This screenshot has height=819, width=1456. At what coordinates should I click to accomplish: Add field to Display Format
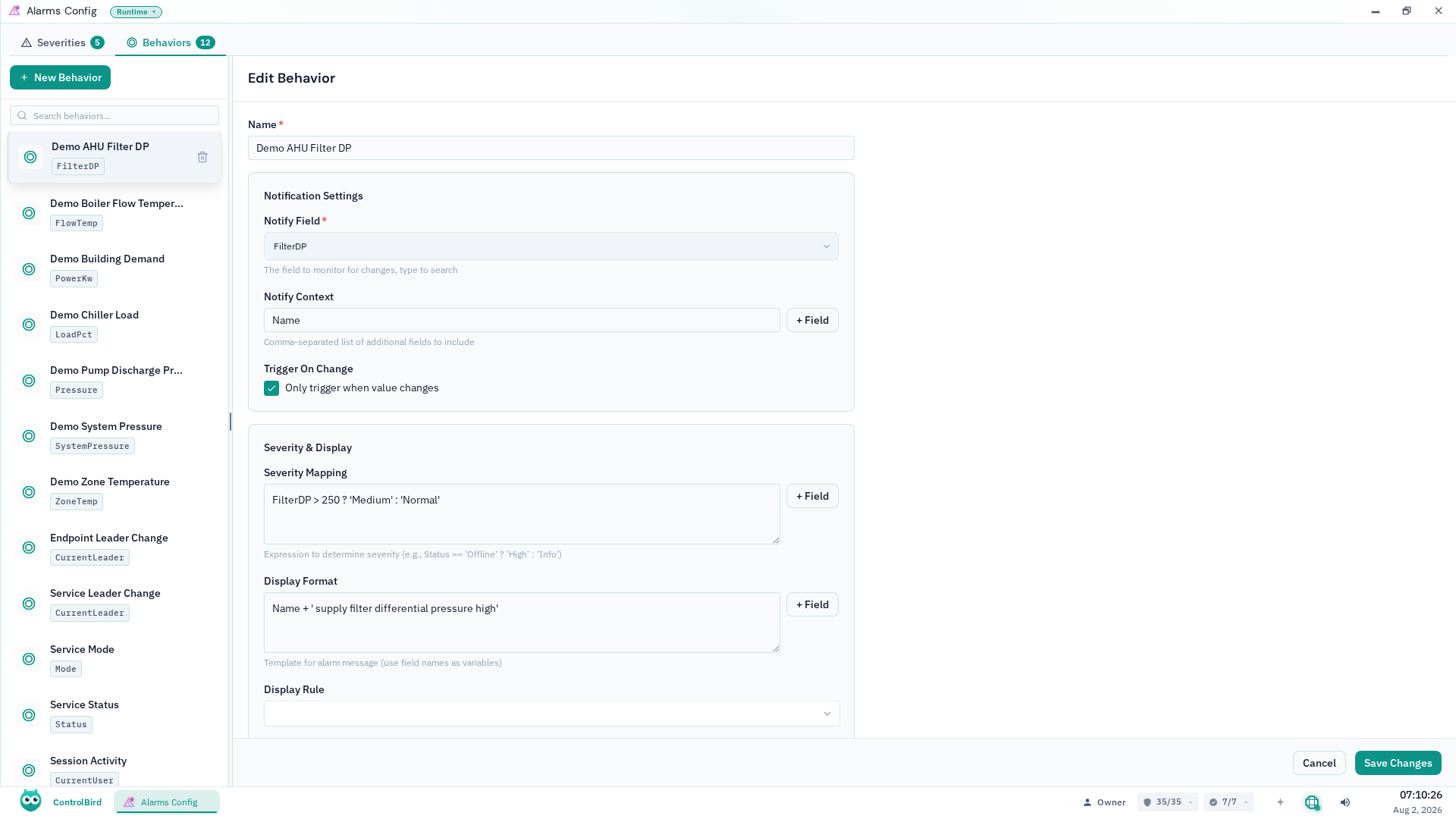click(812, 604)
